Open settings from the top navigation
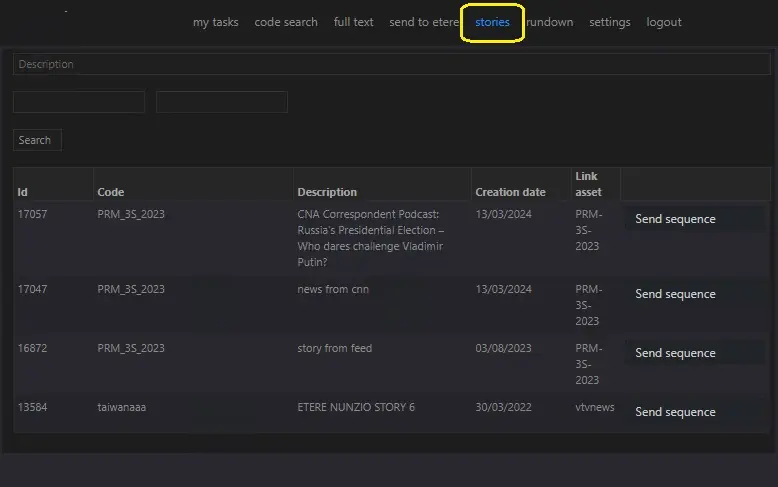Image resolution: width=778 pixels, height=487 pixels. point(609,22)
